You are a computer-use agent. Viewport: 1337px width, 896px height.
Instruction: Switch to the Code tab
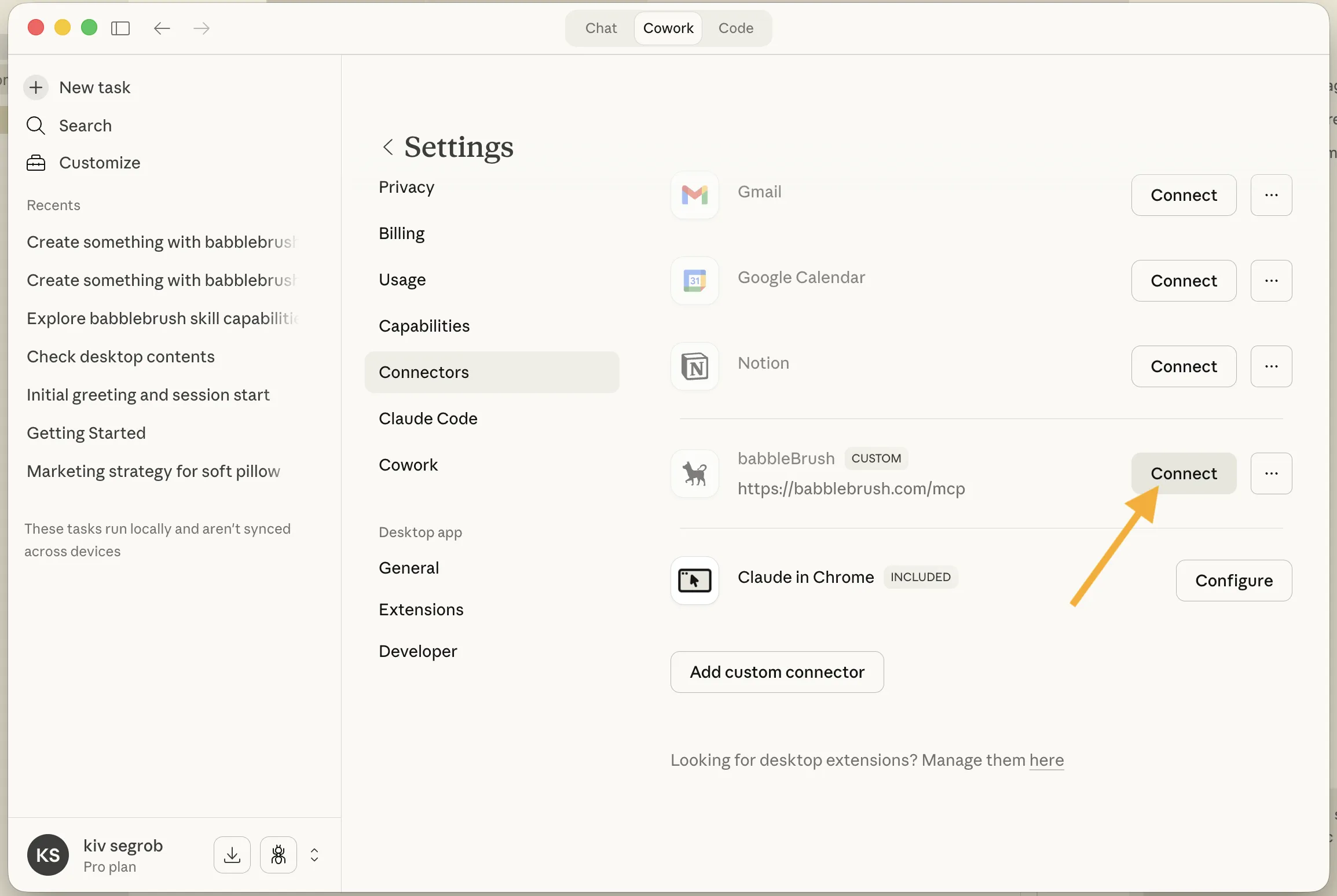pos(736,28)
